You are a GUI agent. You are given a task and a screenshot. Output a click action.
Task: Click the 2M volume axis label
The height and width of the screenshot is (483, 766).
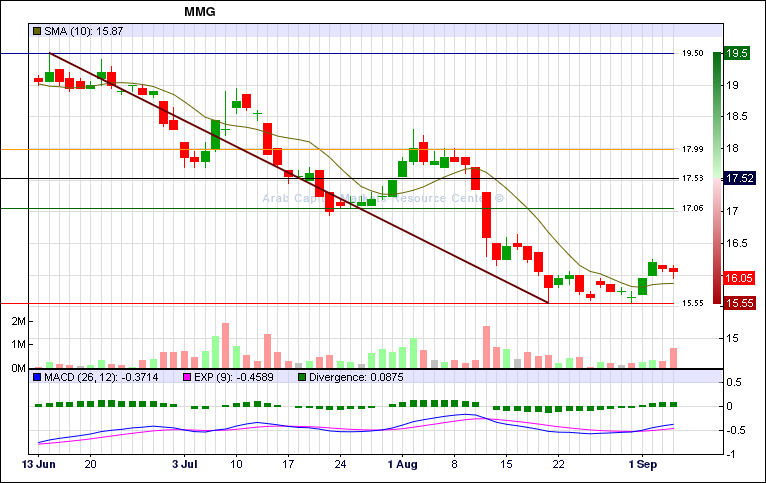click(19, 321)
